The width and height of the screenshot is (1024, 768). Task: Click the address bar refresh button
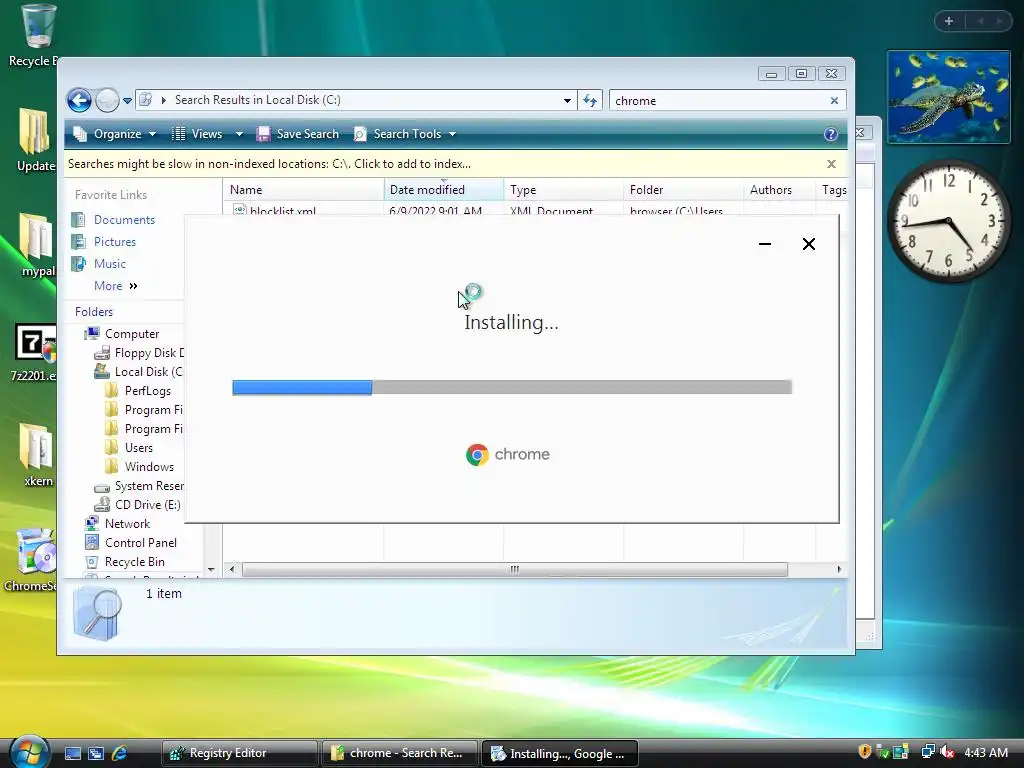[590, 101]
